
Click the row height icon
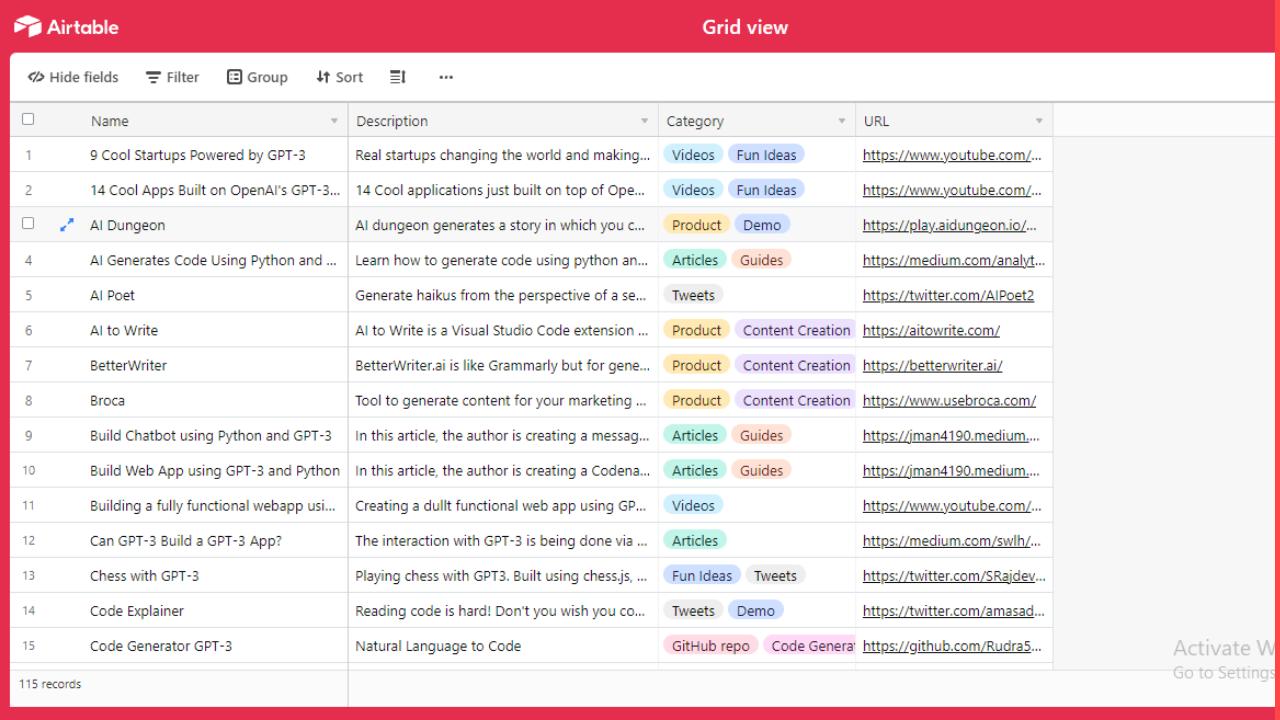398,77
